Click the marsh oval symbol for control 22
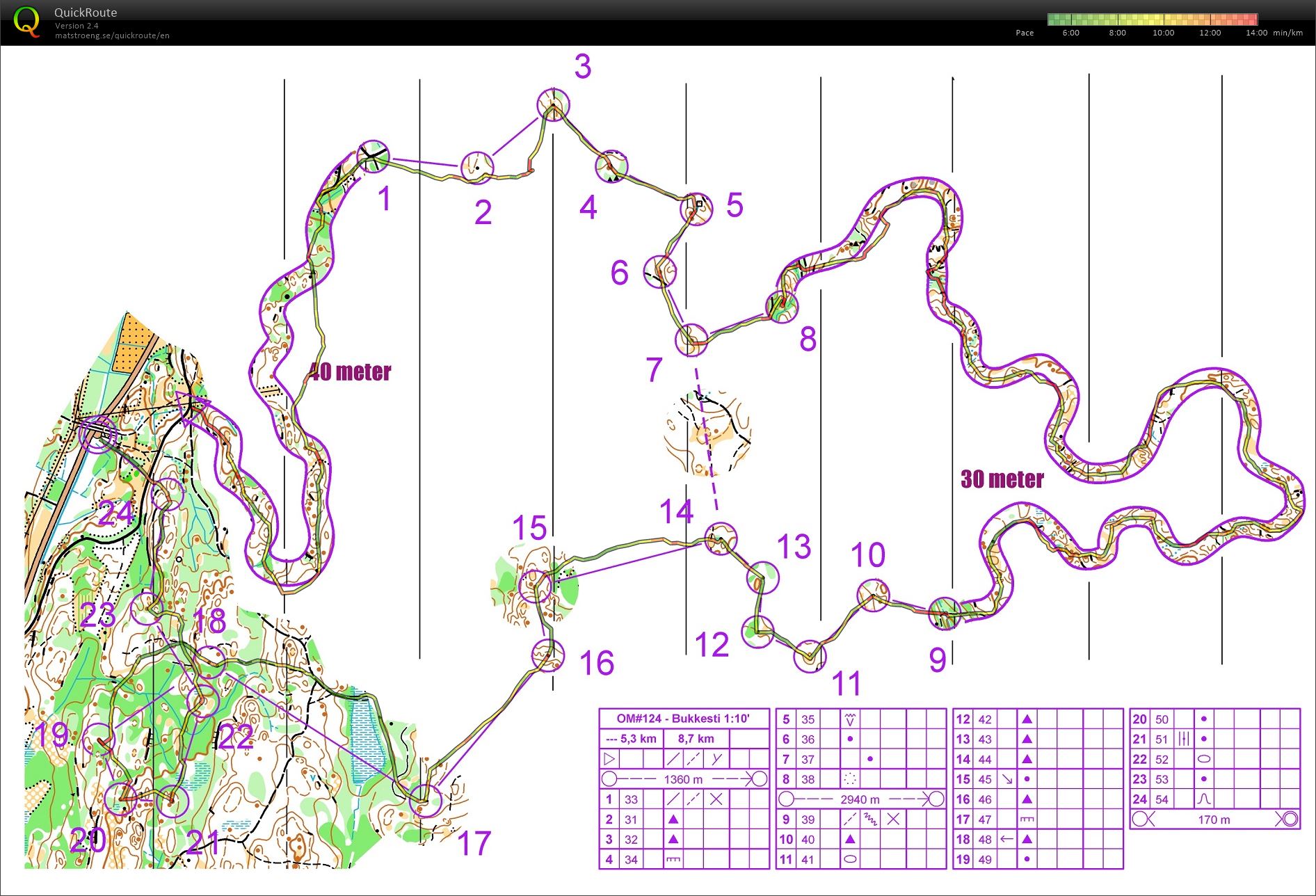 (1203, 759)
